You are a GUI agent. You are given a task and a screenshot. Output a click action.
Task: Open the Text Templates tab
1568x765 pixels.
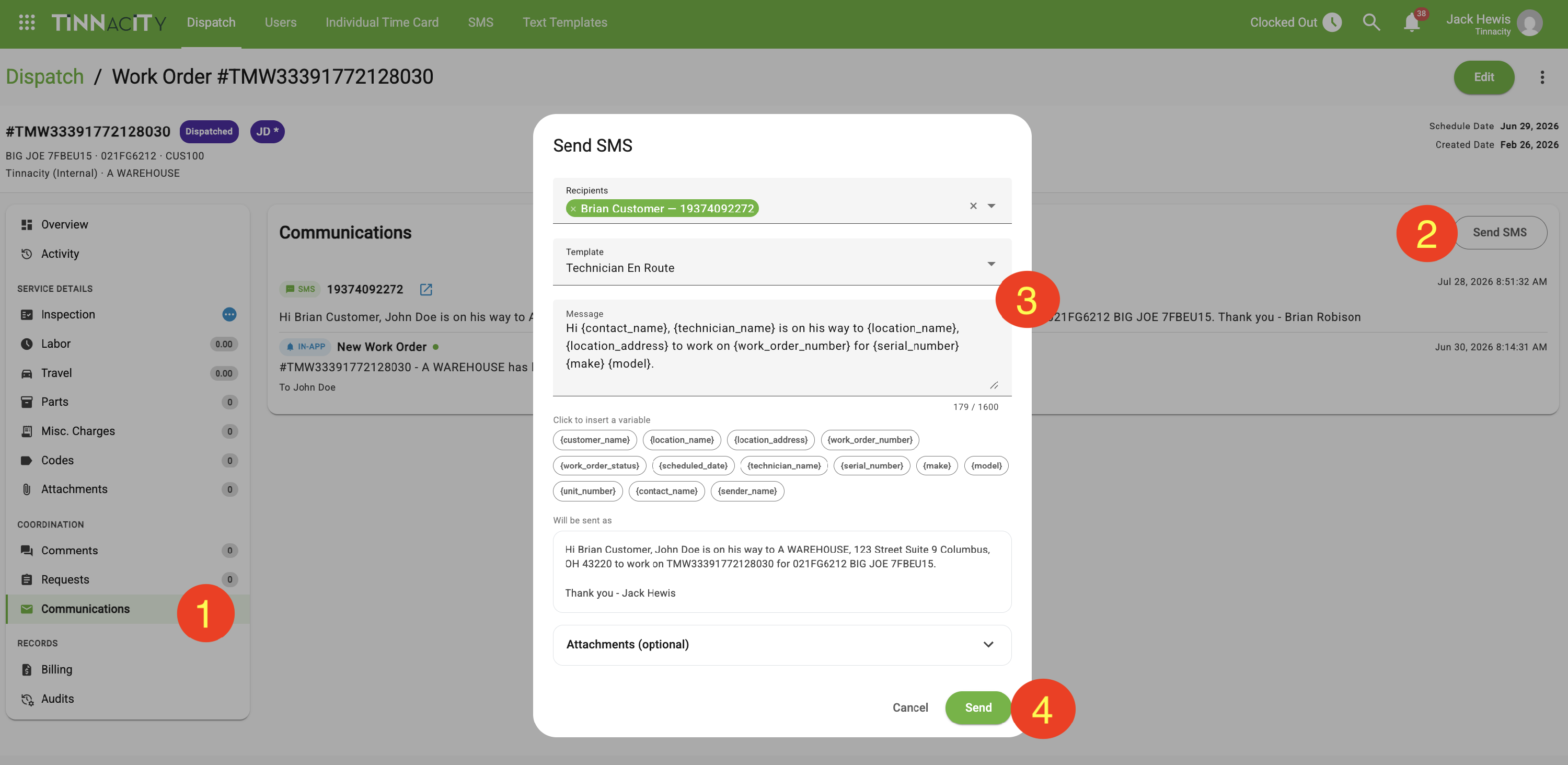coord(565,22)
